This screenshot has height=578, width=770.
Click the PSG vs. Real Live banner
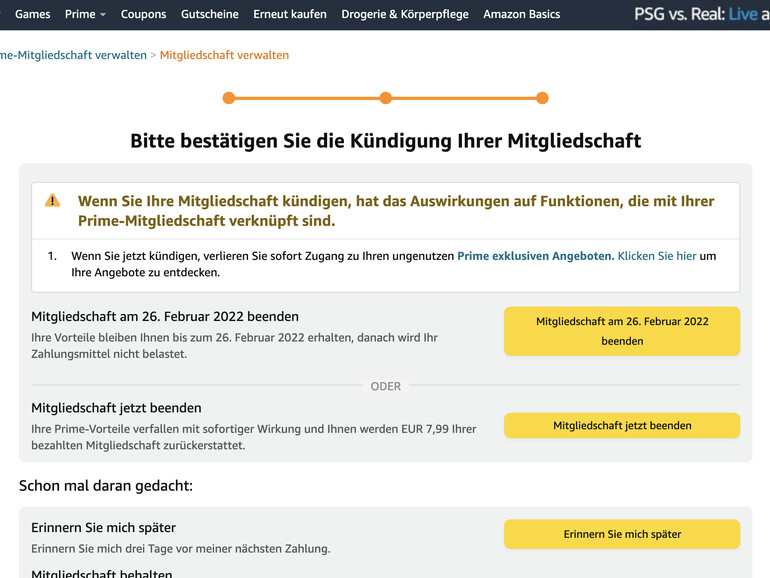pyautogui.click(x=702, y=14)
